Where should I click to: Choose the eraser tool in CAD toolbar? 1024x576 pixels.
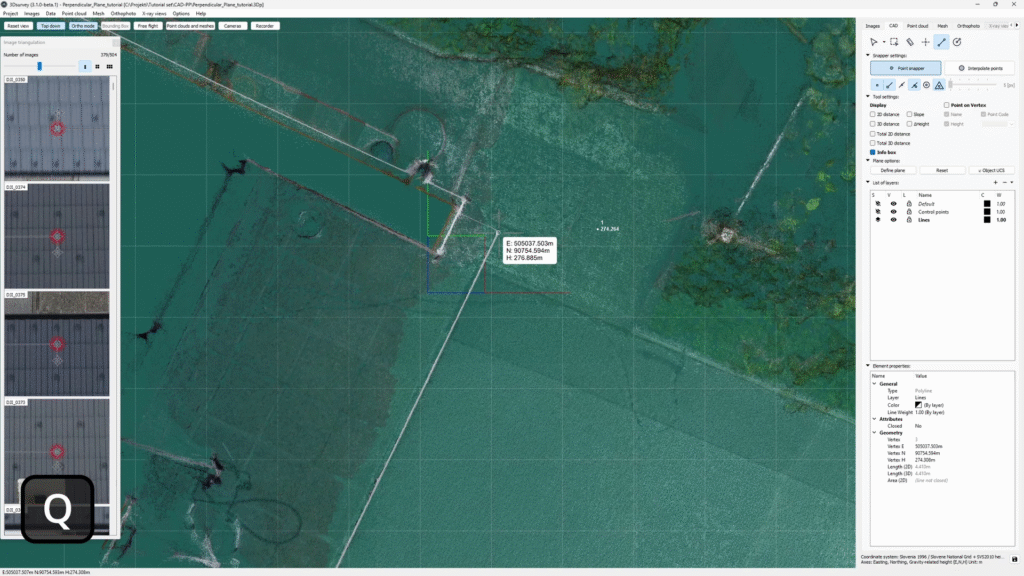click(910, 42)
